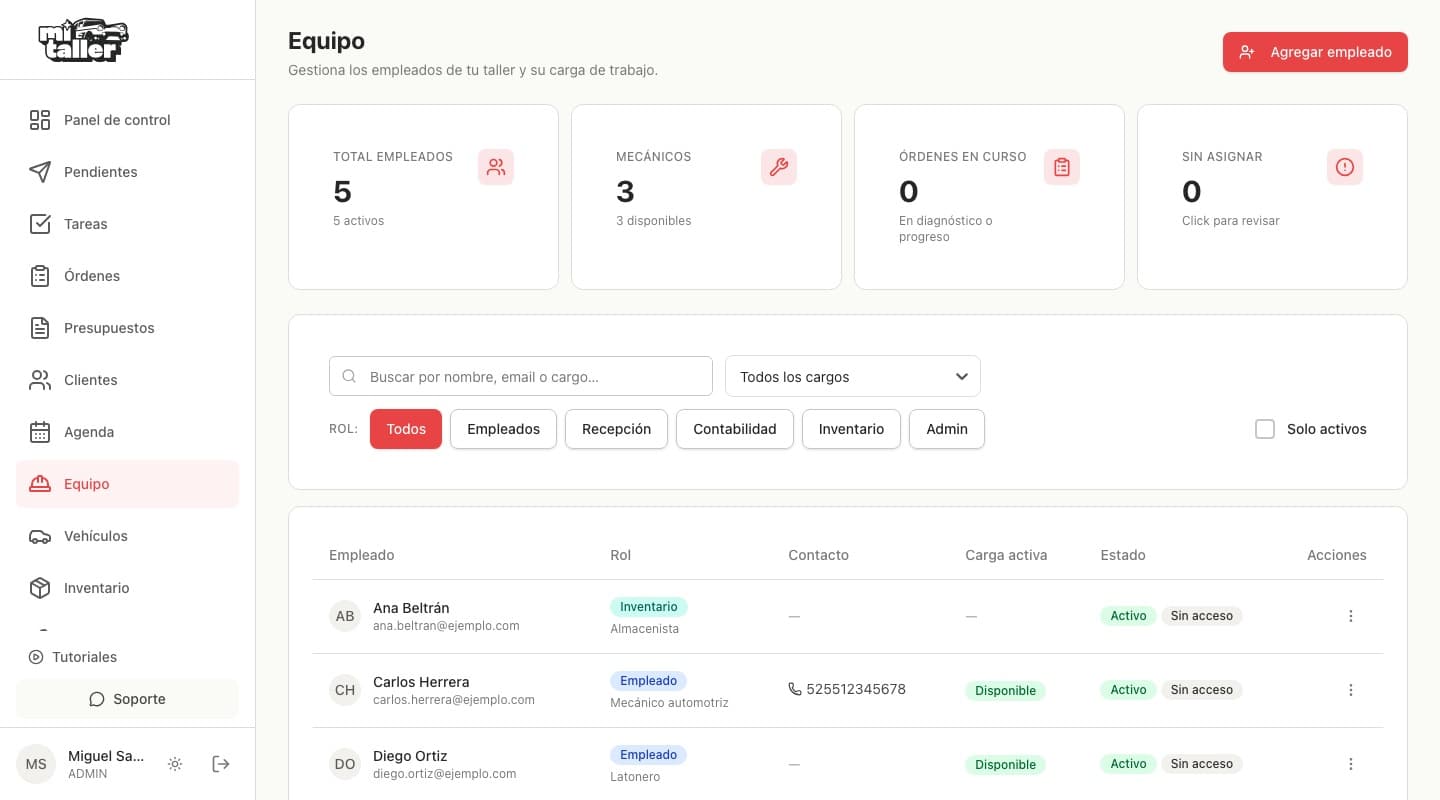Click the Mi Taller logo

tap(84, 40)
